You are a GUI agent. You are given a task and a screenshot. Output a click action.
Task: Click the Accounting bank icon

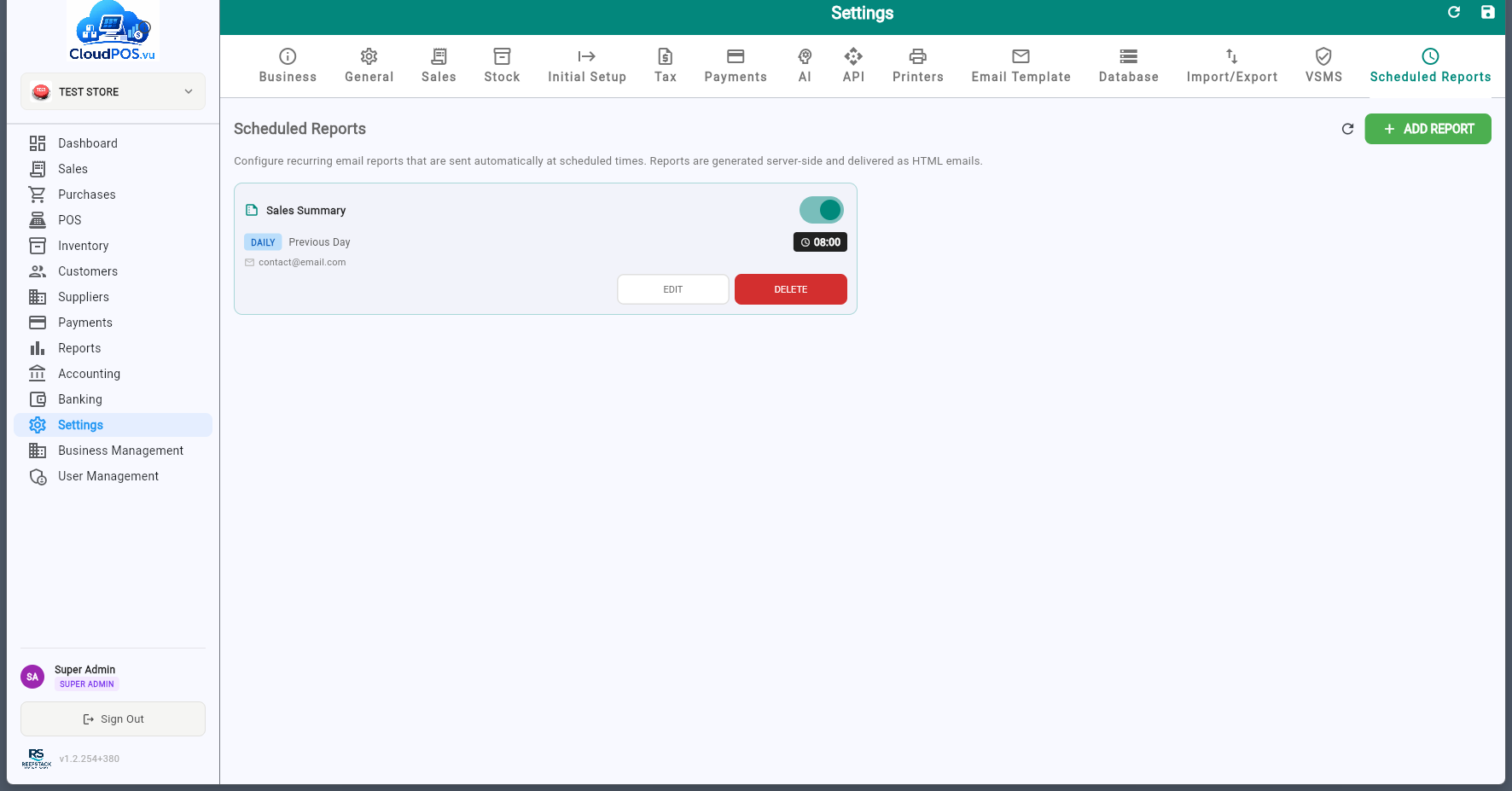38,374
